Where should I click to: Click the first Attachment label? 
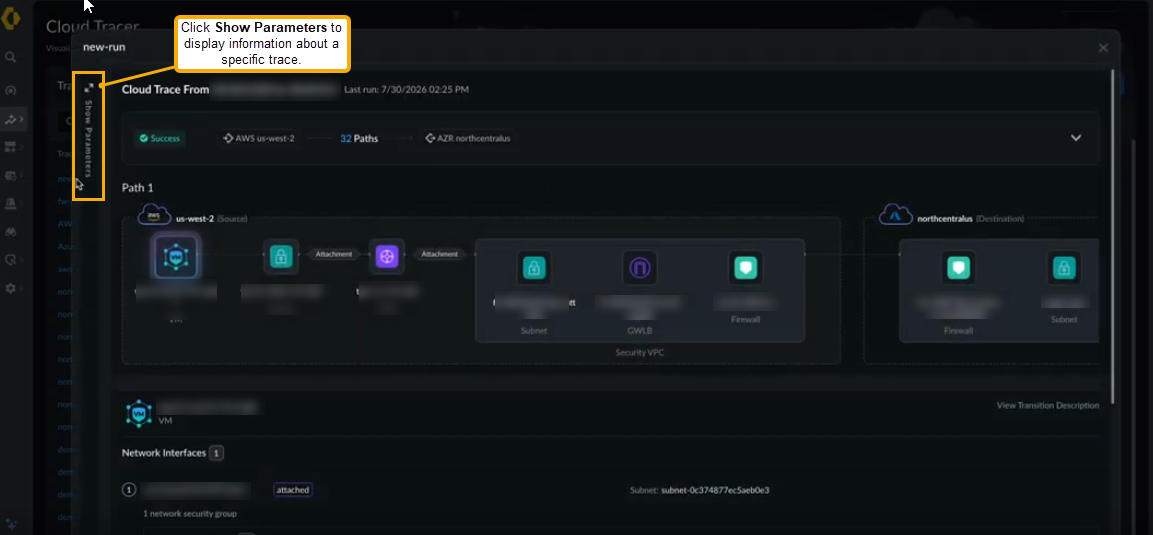pos(333,254)
